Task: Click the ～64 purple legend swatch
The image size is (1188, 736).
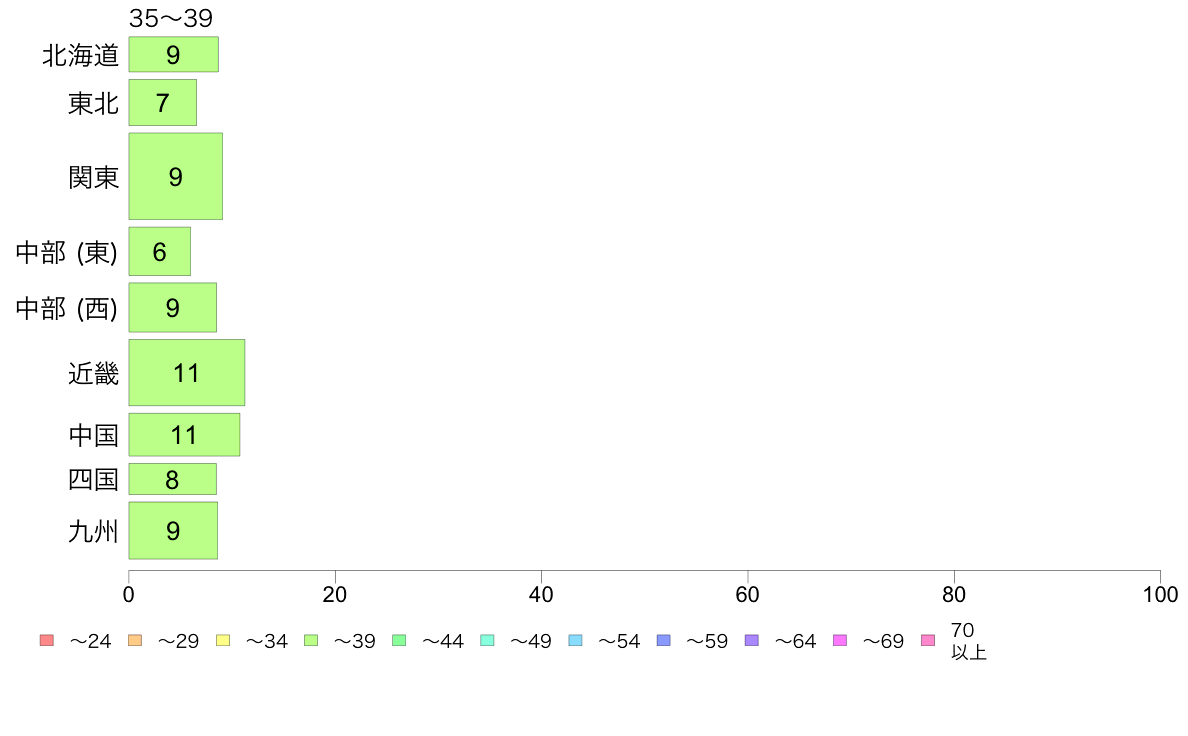Action: tap(752, 640)
